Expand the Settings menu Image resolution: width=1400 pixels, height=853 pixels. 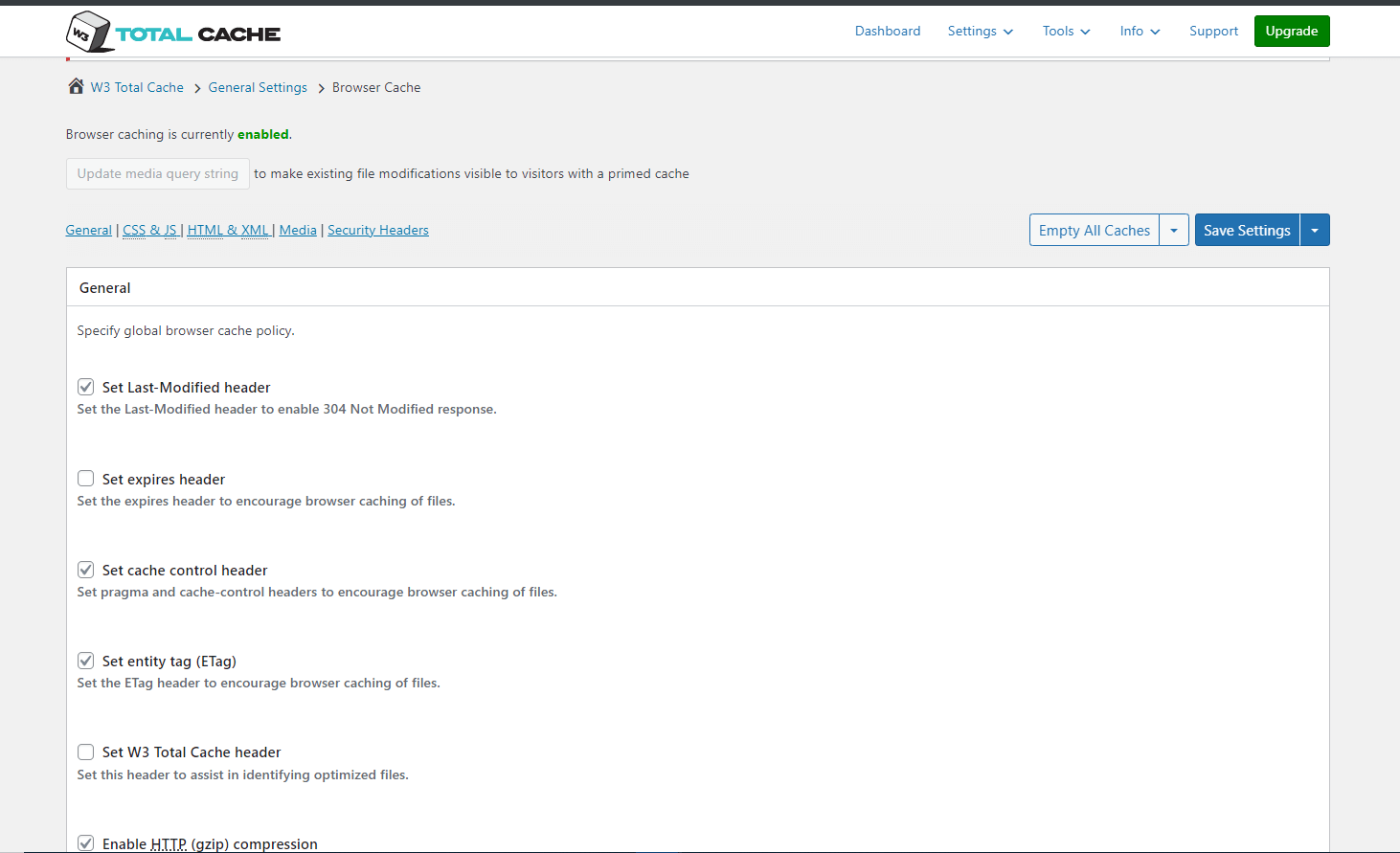coord(981,31)
